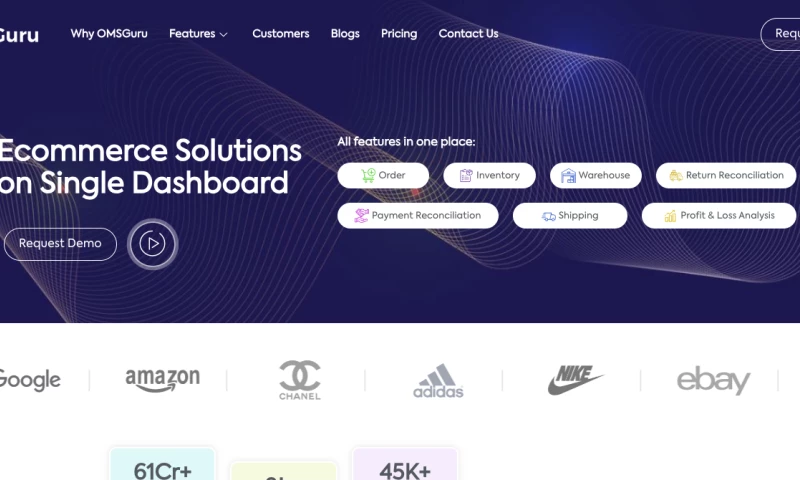
Task: Click the Order cart icon
Action: point(368,175)
